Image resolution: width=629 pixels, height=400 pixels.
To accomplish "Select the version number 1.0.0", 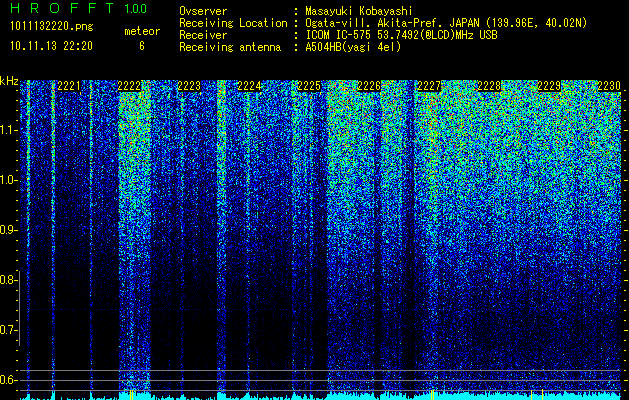I will [x=136, y=9].
